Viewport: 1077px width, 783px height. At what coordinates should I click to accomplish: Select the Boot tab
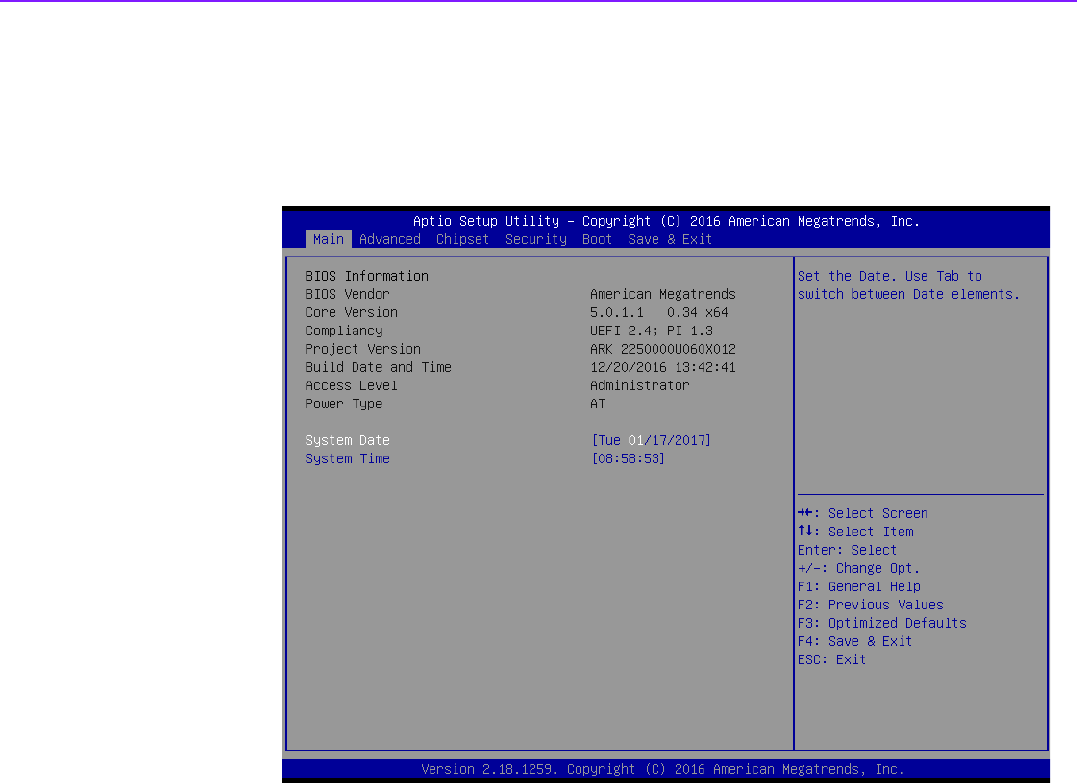click(x=596, y=239)
